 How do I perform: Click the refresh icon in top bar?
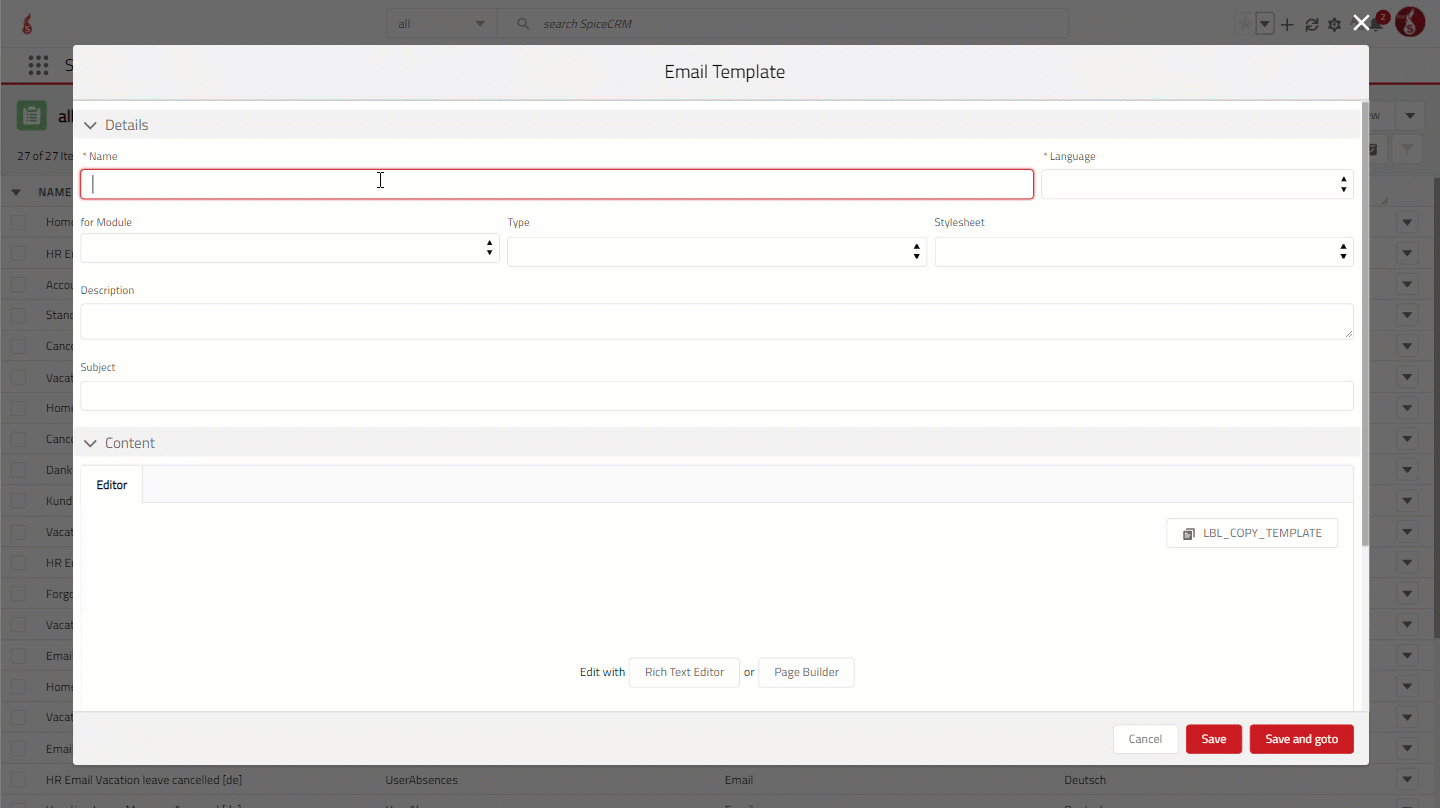[x=1312, y=25]
